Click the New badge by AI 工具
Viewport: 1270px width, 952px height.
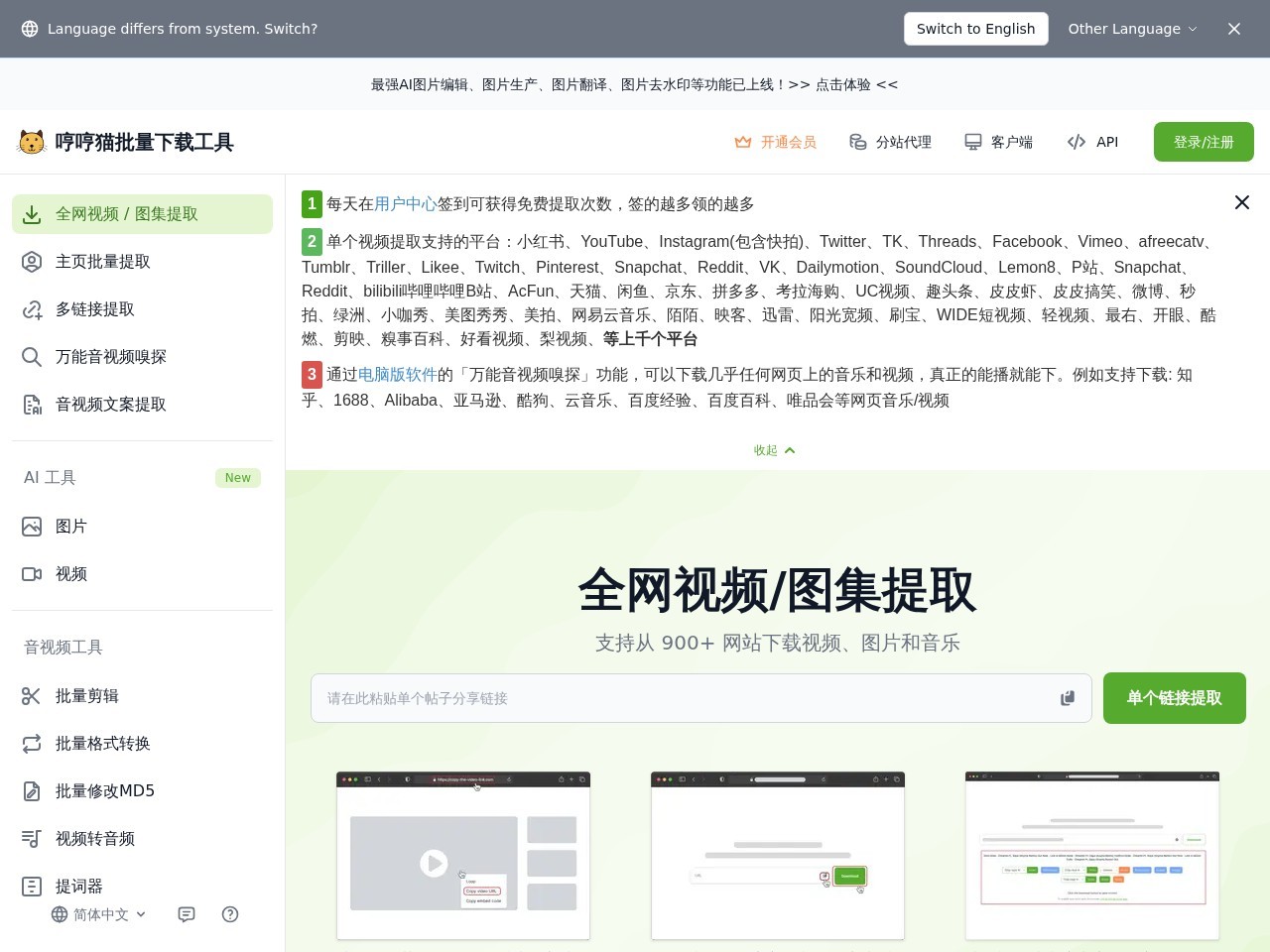(x=238, y=478)
